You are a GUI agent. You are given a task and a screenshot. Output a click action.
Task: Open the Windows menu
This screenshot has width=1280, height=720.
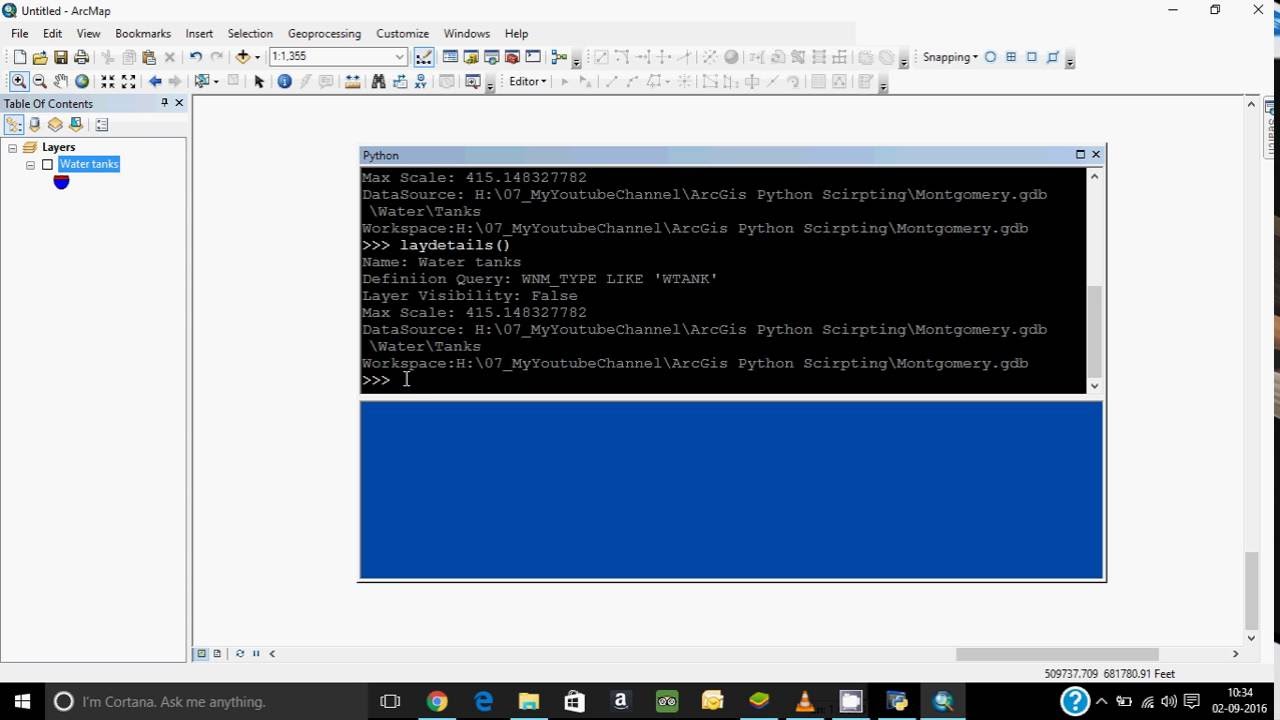click(x=467, y=33)
